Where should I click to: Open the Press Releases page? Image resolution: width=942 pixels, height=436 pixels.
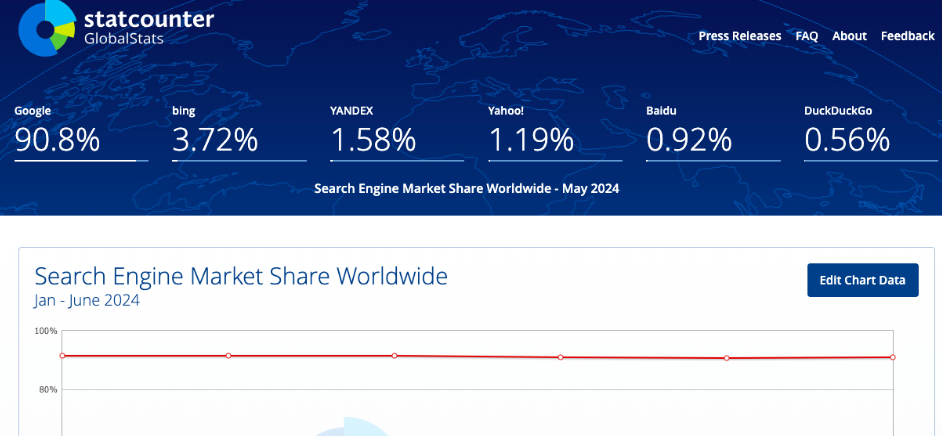tap(739, 36)
